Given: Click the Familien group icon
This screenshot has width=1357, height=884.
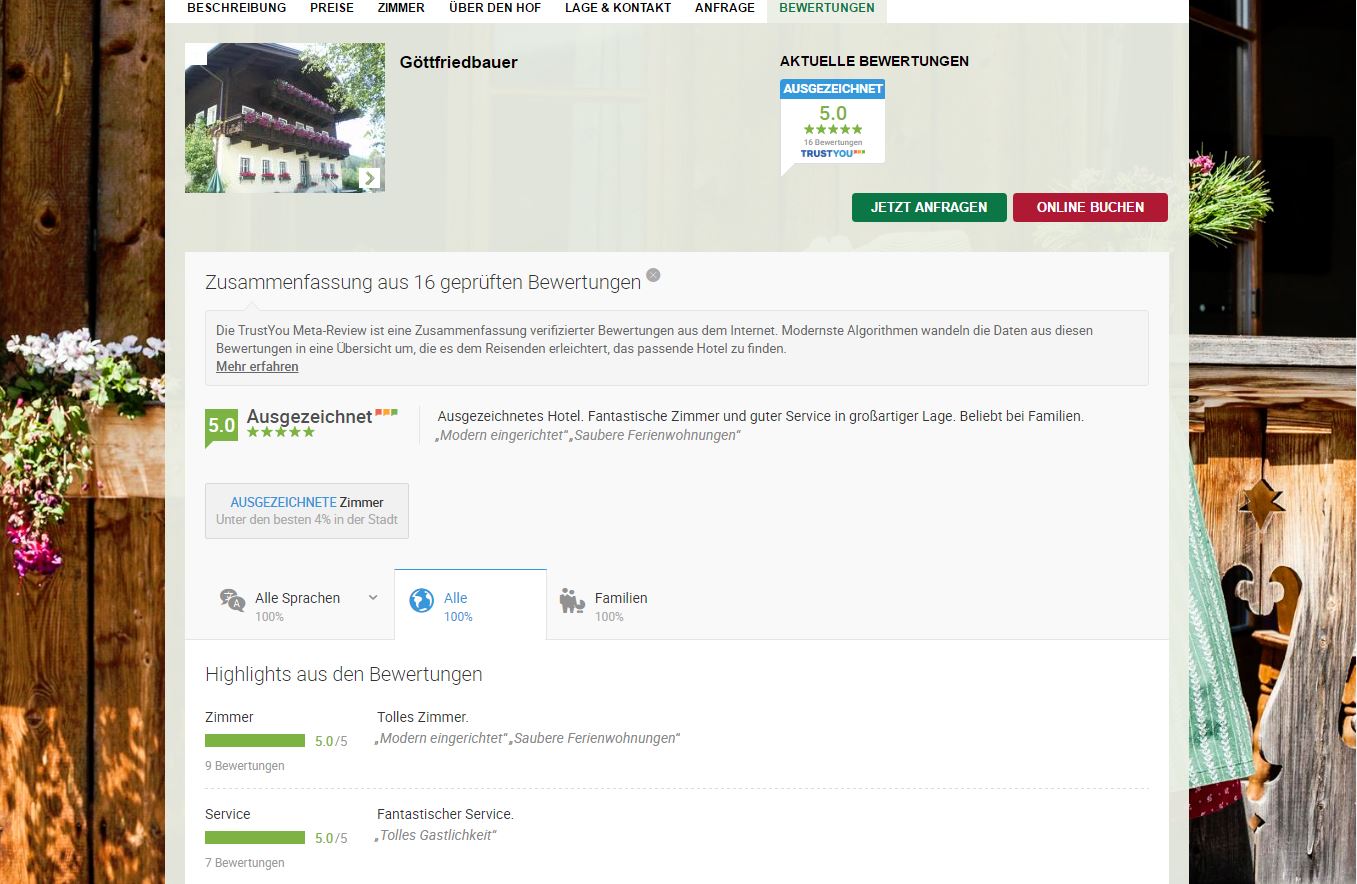Looking at the screenshot, I should coord(572,601).
